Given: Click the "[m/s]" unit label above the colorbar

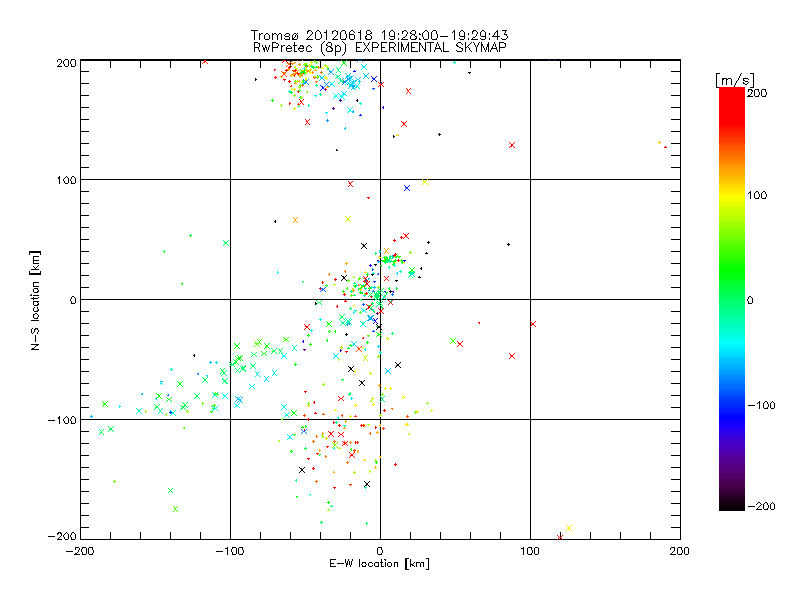Looking at the screenshot, I should click(x=734, y=80).
